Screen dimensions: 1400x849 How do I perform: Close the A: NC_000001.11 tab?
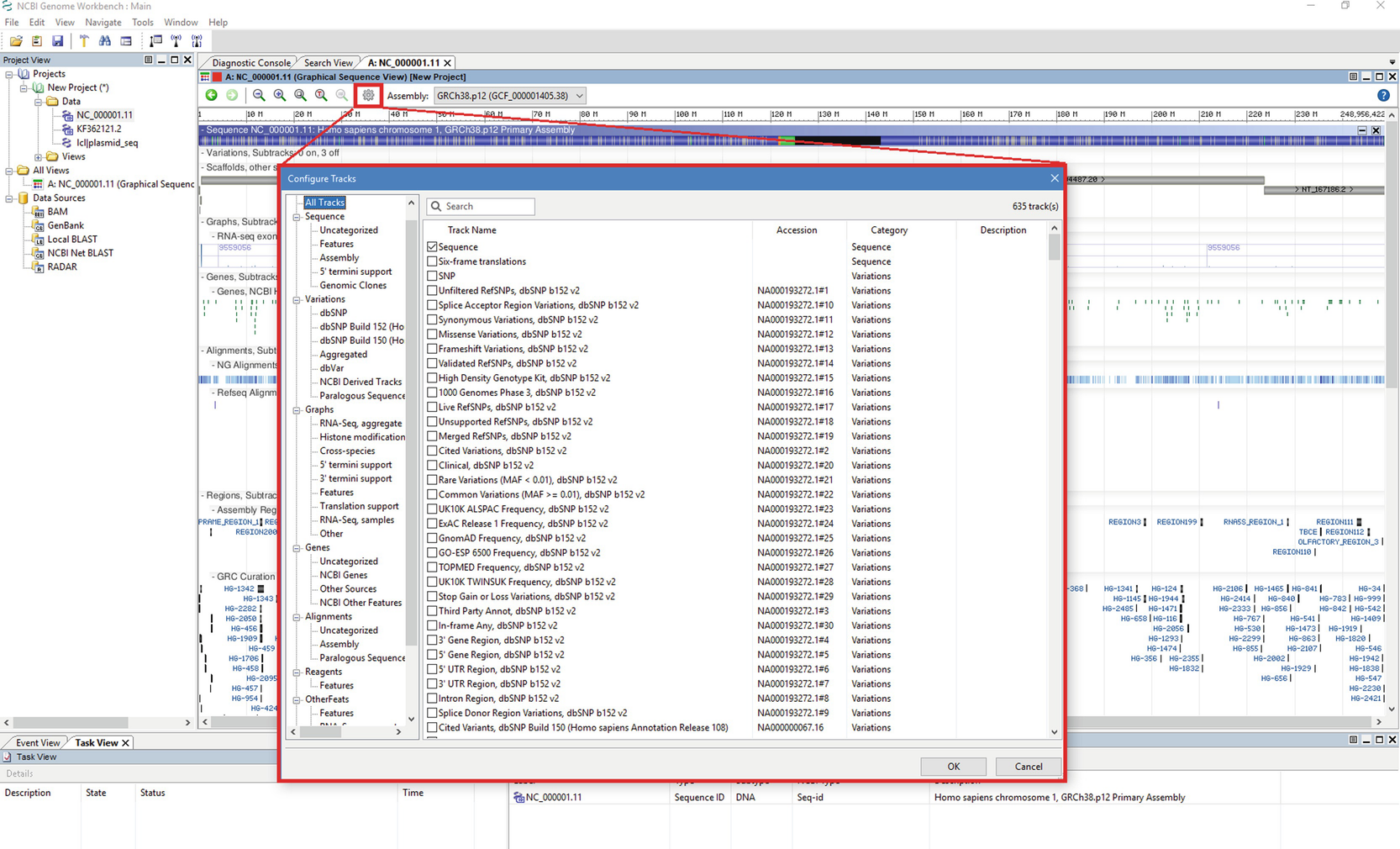click(x=448, y=62)
